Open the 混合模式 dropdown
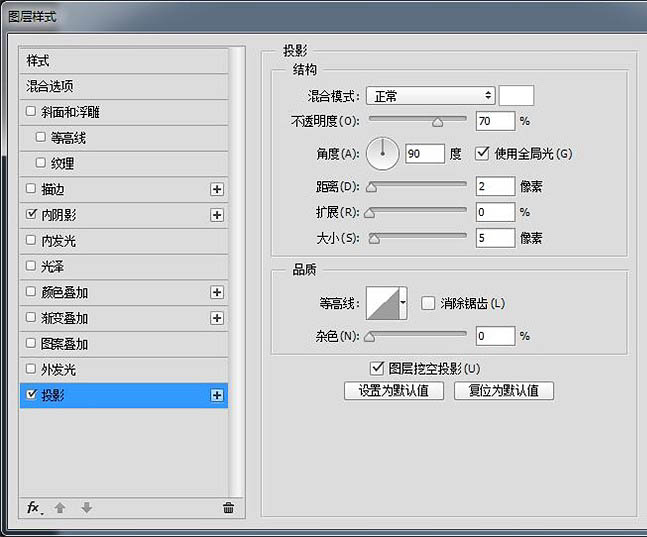The width and height of the screenshot is (647, 537). pyautogui.click(x=431, y=96)
